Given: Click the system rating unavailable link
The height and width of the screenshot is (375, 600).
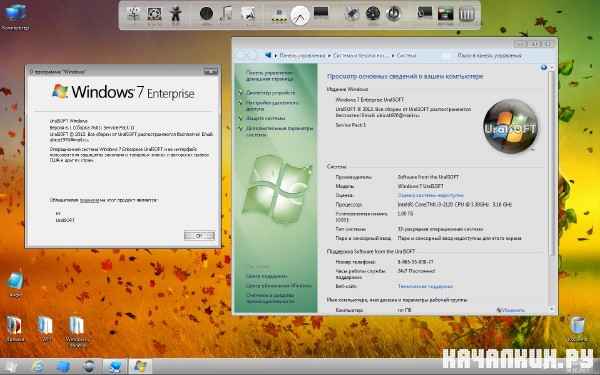Looking at the screenshot, I should [x=430, y=195].
